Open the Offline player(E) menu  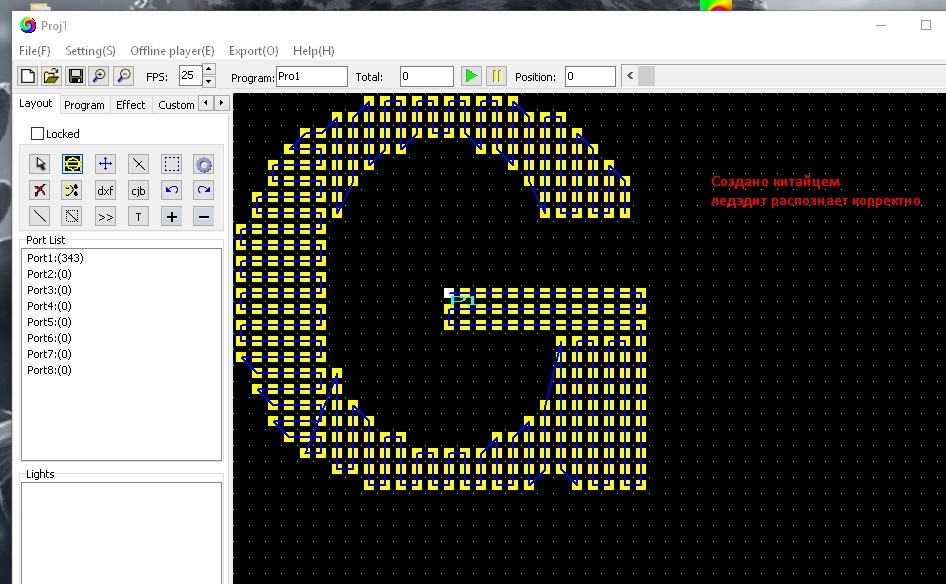click(x=173, y=51)
